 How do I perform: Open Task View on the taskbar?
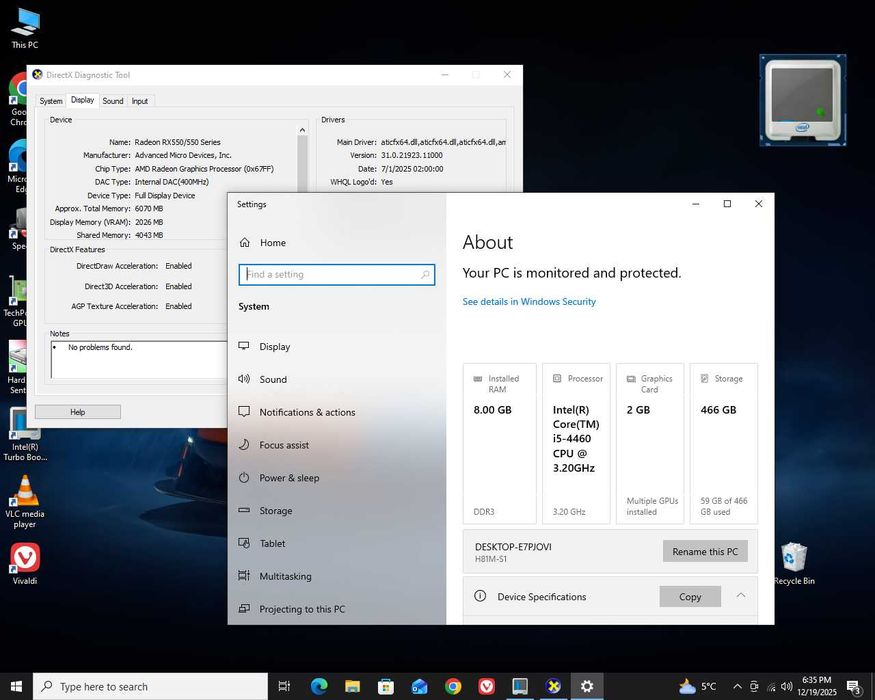pyautogui.click(x=284, y=686)
